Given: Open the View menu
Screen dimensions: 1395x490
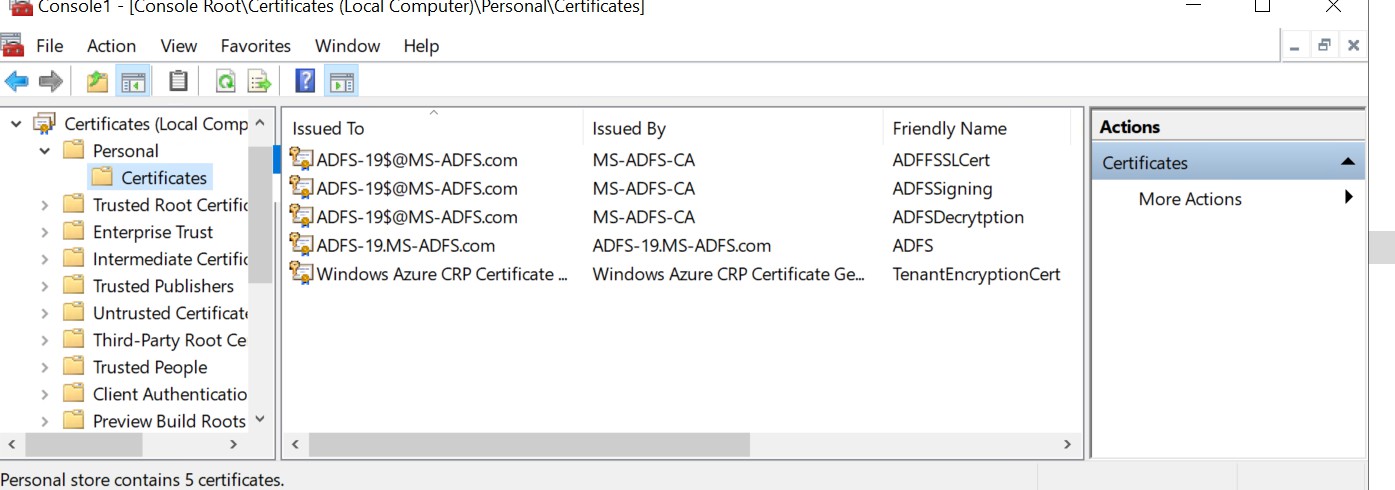Looking at the screenshot, I should point(179,46).
